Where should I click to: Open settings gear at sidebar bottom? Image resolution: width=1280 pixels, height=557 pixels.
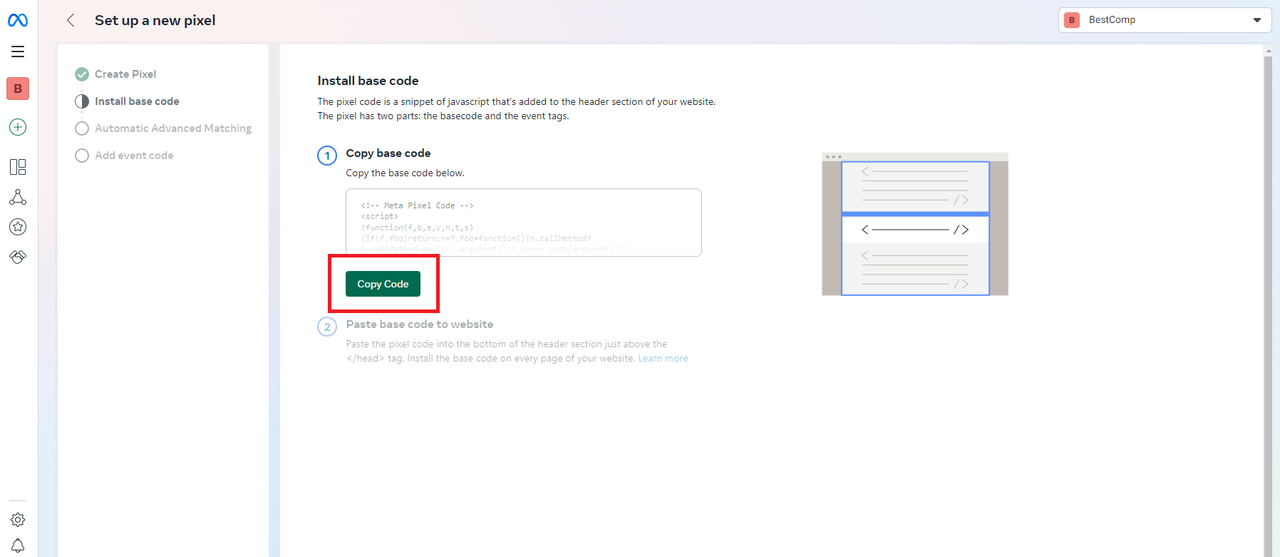(18, 520)
